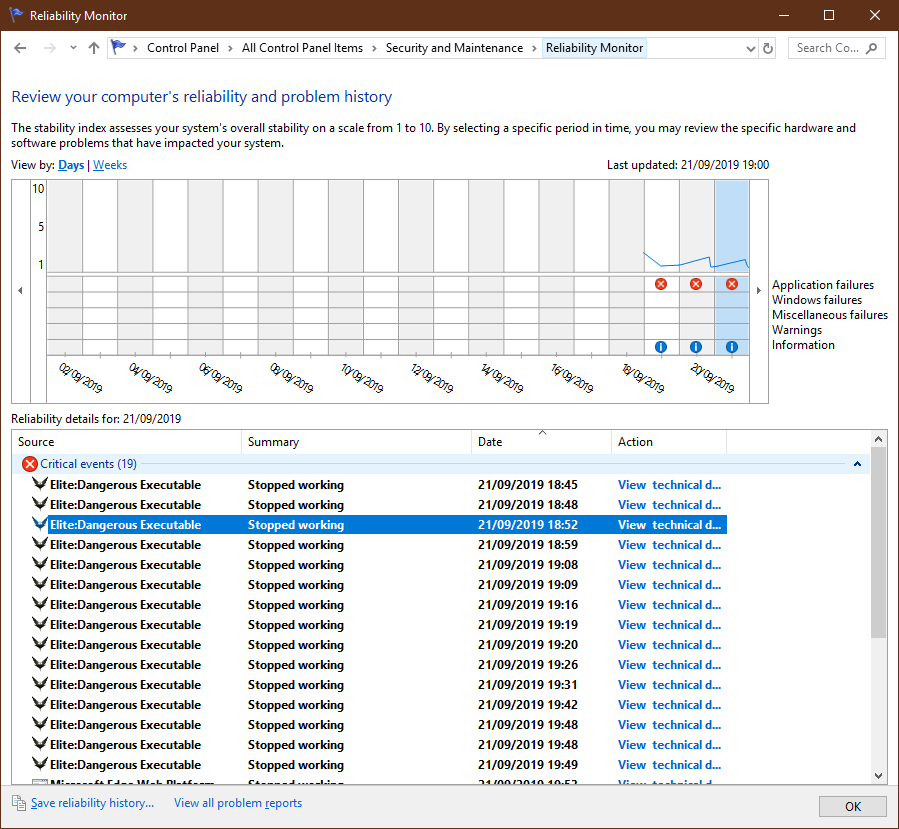Viewport: 899px width, 829px height.
Task: Sort the list by the Date column
Action: (542, 442)
